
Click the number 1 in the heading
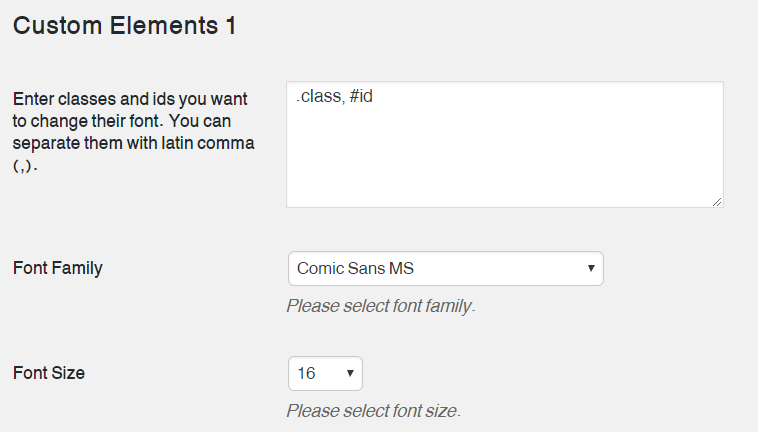tap(230, 26)
